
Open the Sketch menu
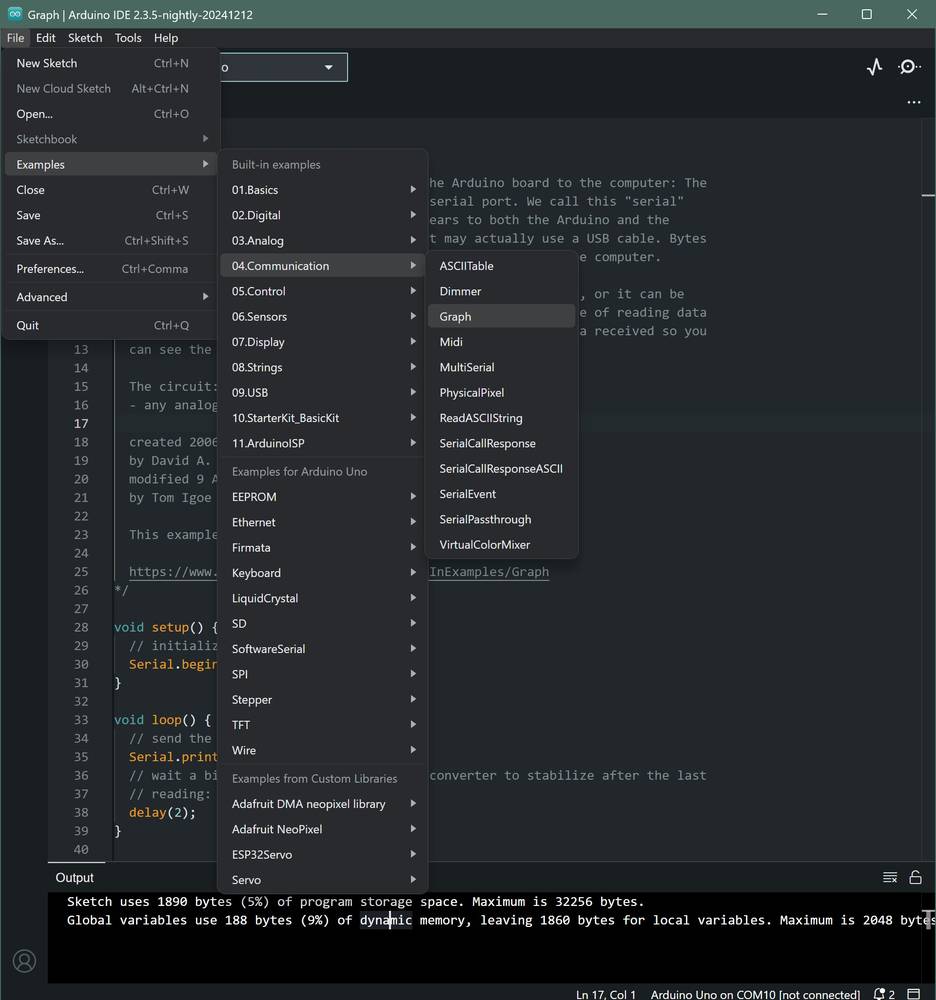point(85,38)
